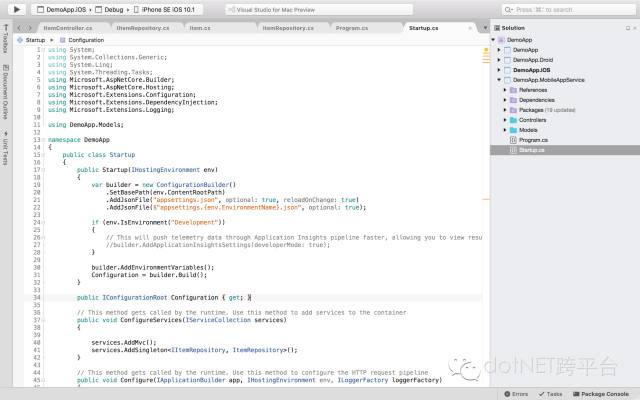
Task: Close the Solution pad
Action: click(635, 28)
